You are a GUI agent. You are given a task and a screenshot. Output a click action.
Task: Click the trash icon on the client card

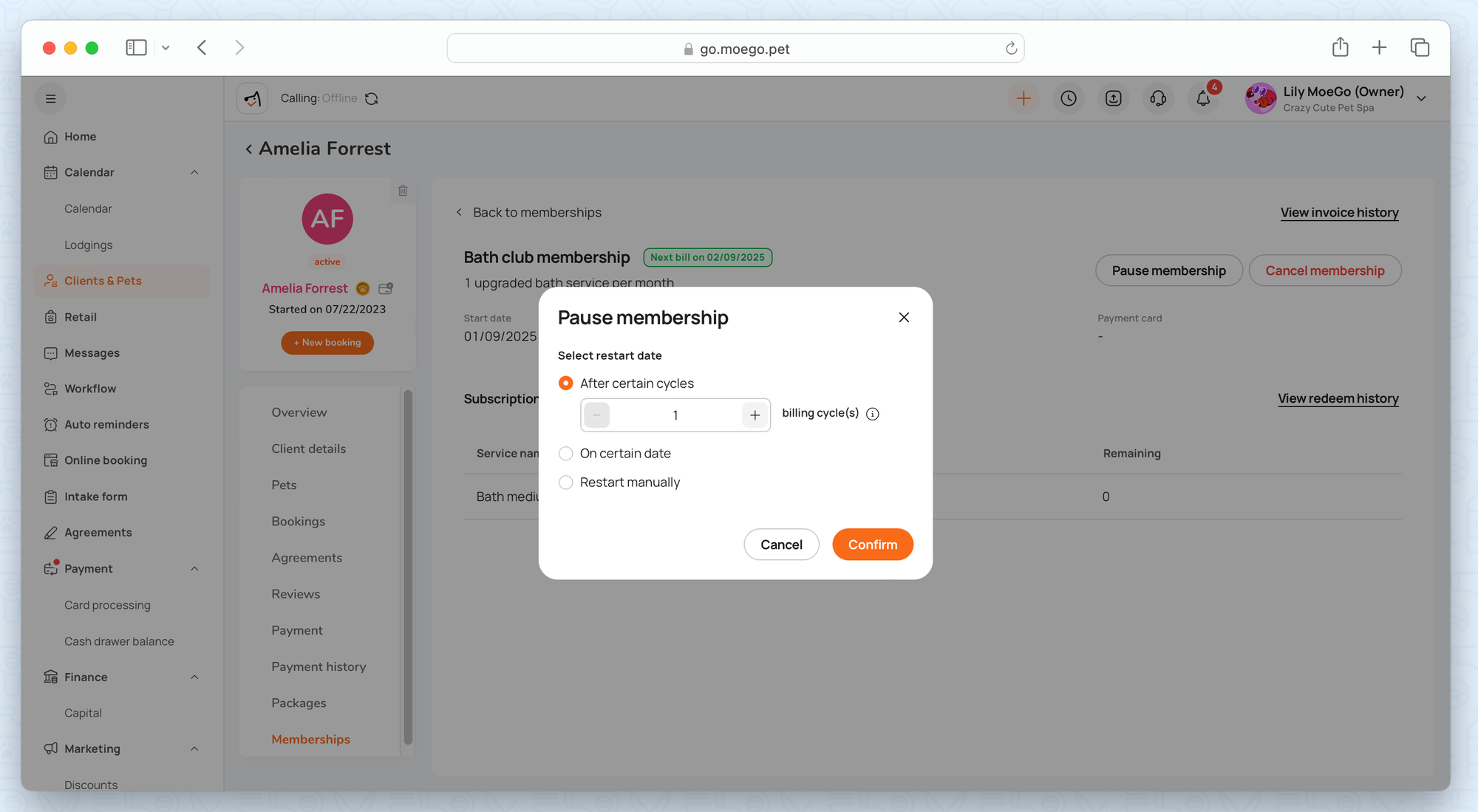(x=403, y=191)
